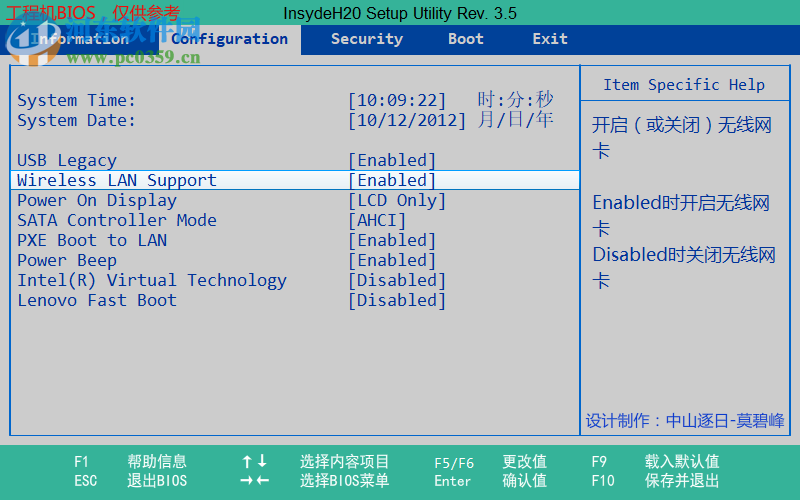Screen dimensions: 800x500
Task: Click the 选择BIOS菜单 hint text
Action: (344, 481)
